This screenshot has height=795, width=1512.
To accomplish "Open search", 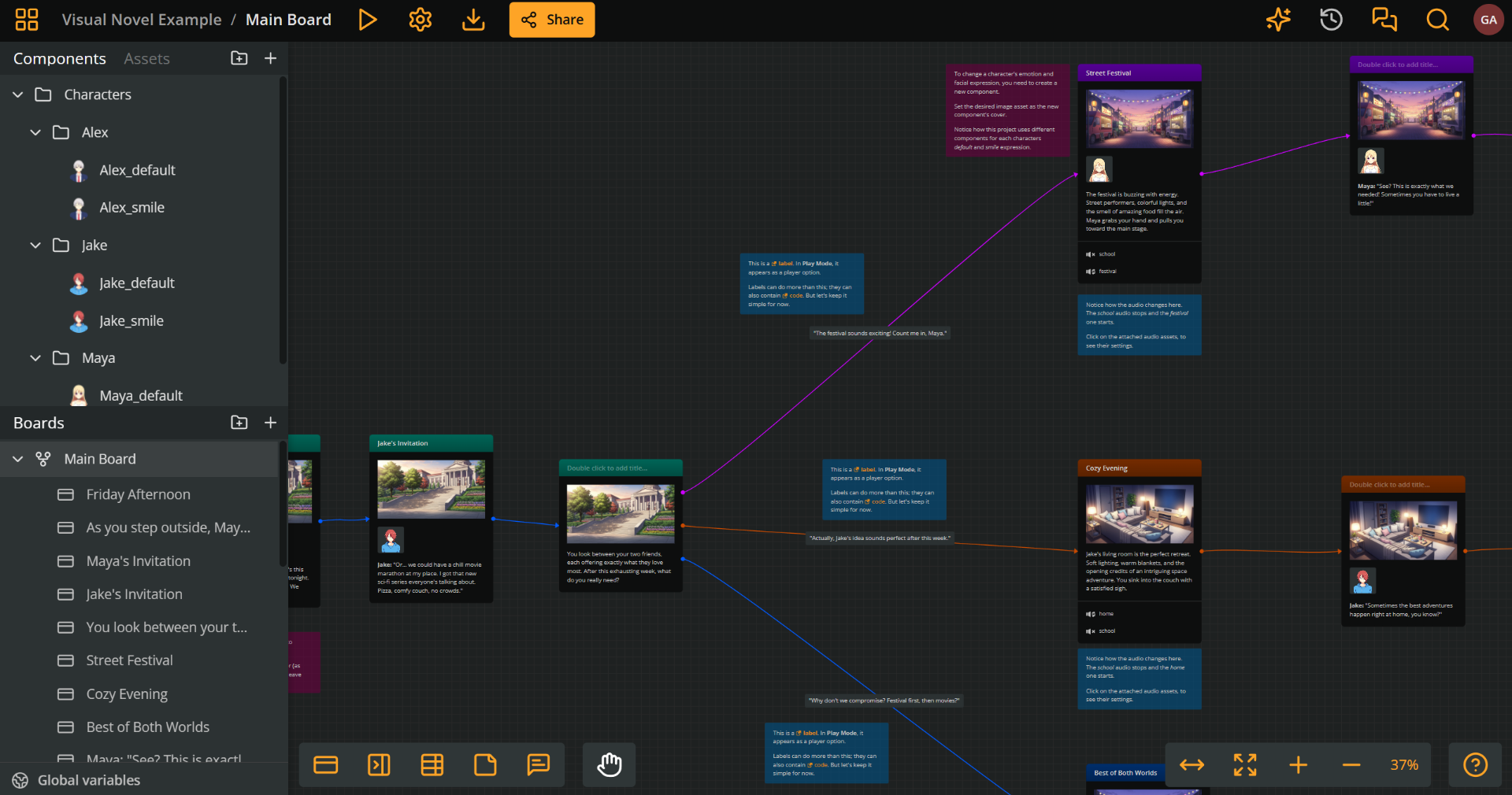I will pos(1436,20).
